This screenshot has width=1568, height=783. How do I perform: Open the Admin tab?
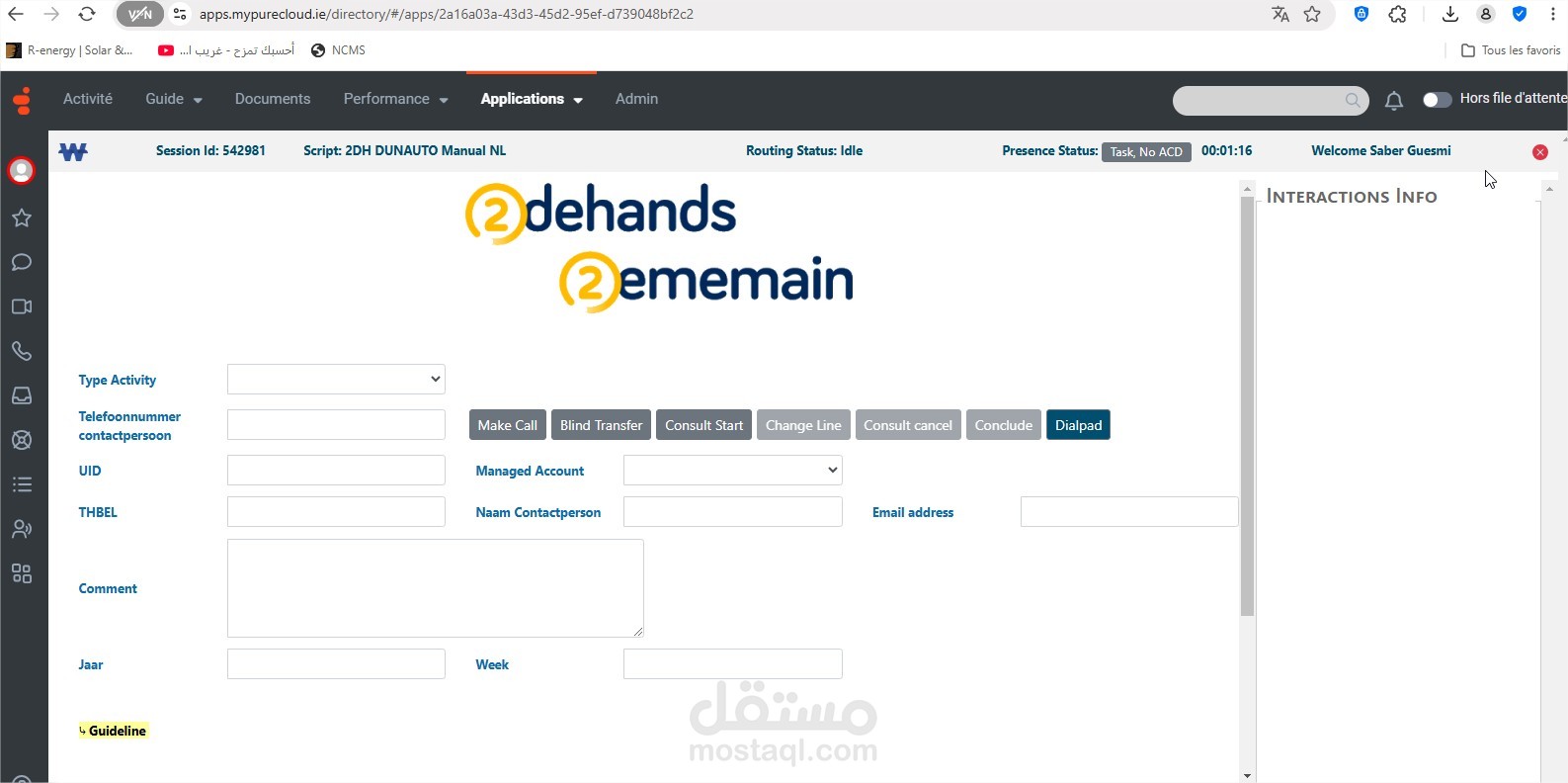[636, 99]
